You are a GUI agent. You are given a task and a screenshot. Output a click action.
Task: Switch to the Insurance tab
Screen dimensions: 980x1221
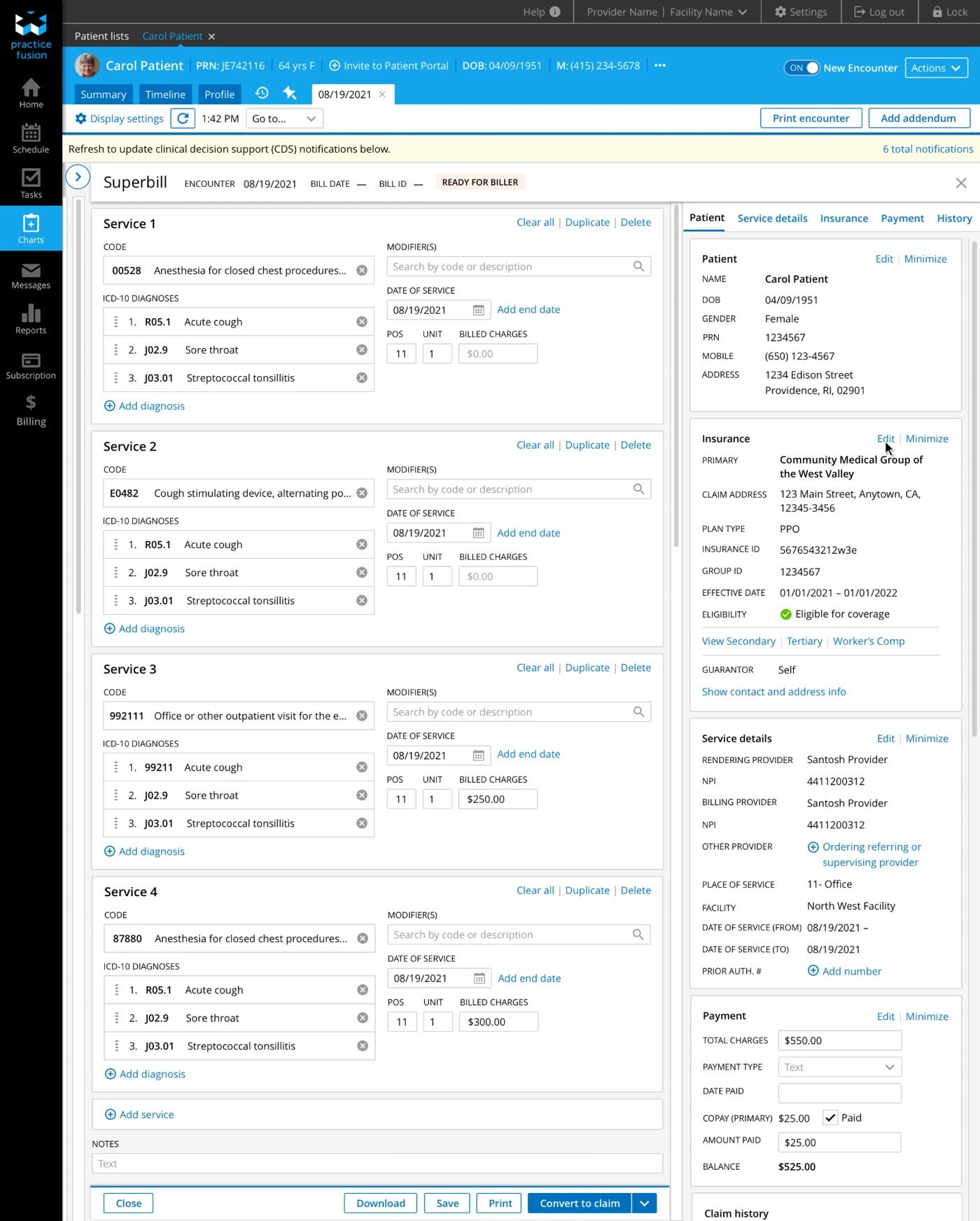[844, 218]
